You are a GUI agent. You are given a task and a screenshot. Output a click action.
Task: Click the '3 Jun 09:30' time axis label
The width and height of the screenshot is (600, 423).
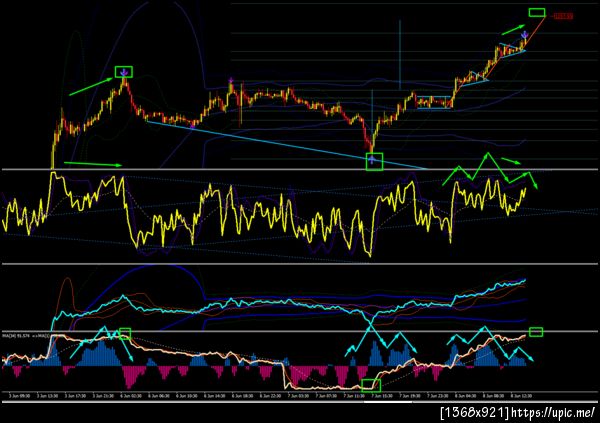coord(18,396)
